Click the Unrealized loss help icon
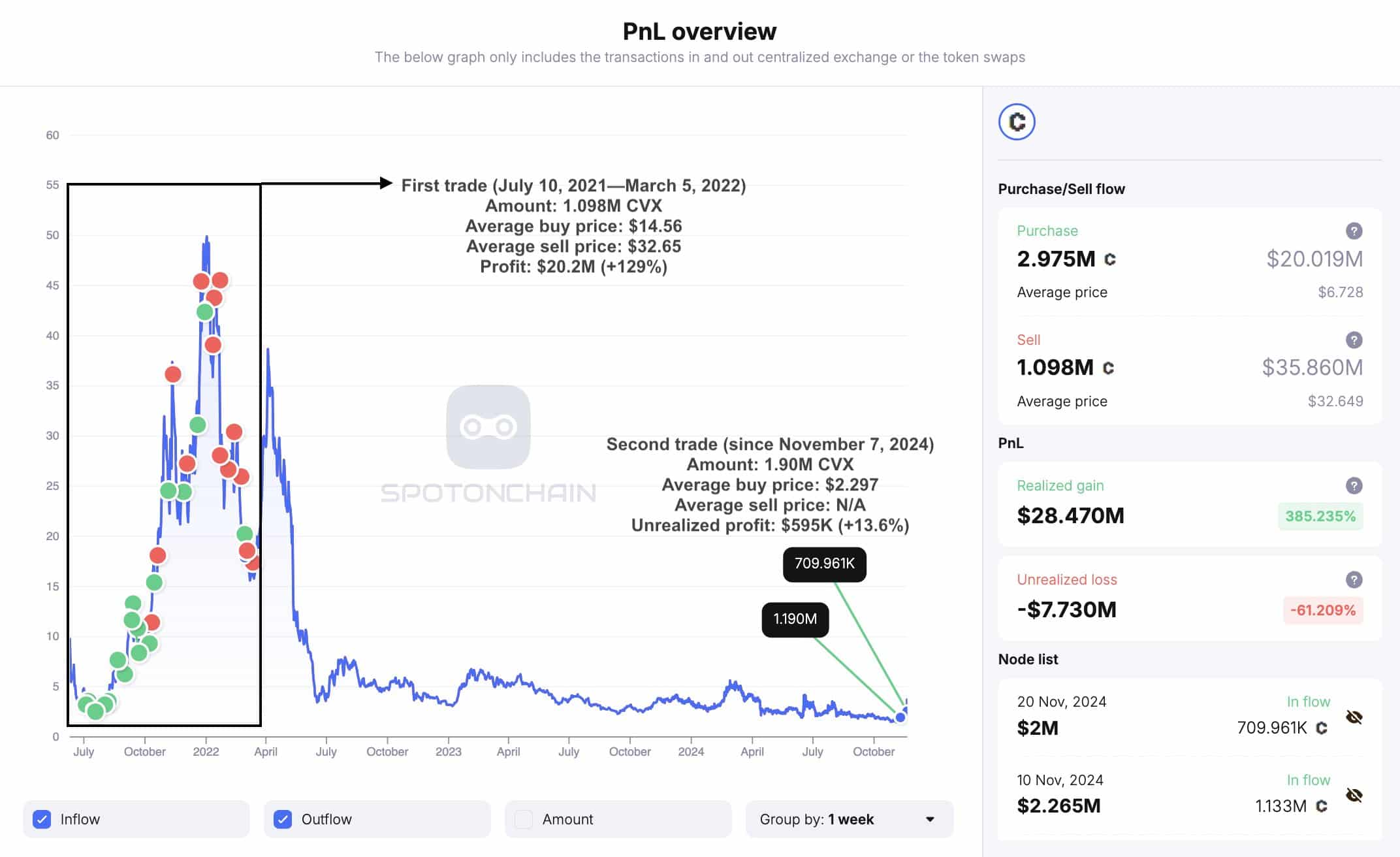The width and height of the screenshot is (1400, 857). click(x=1354, y=579)
